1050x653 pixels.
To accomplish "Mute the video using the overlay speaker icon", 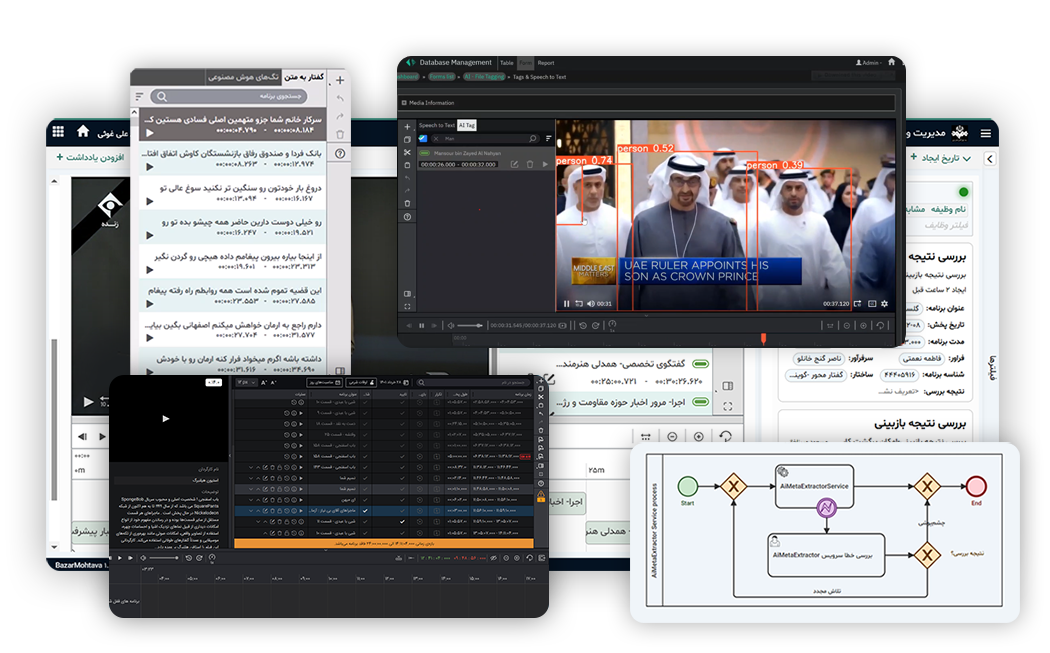I will [591, 303].
